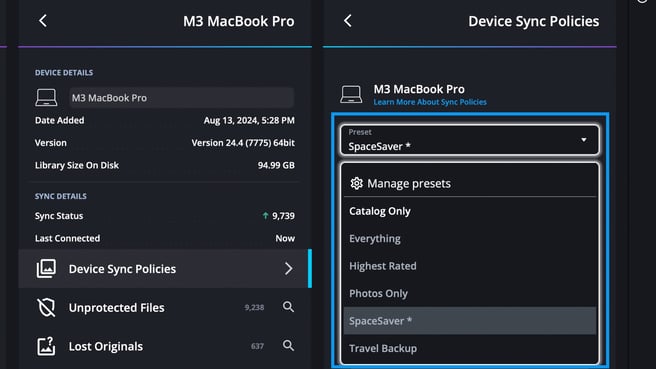Click the DEVICE DETAILS section heading
Viewport: 656px width, 369px height.
point(64,73)
